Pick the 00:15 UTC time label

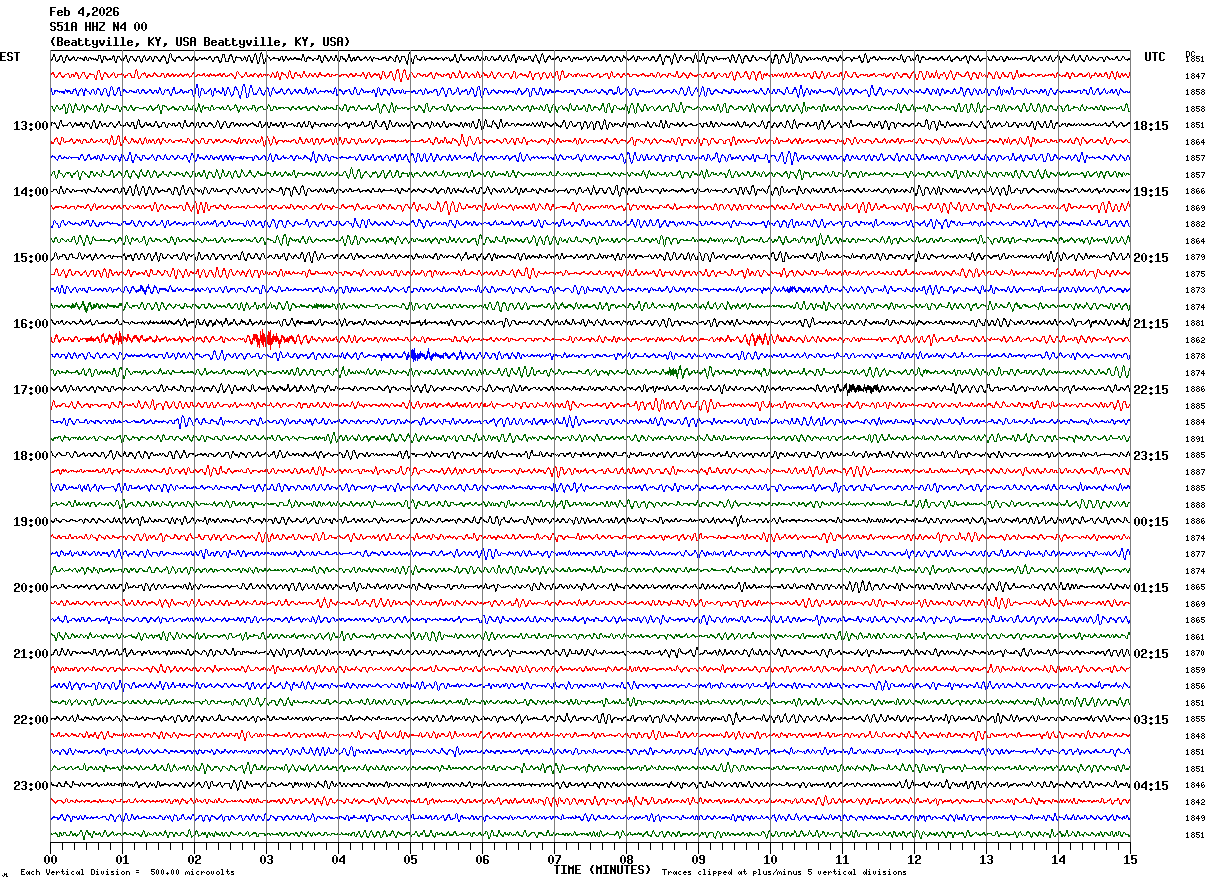1151,522
